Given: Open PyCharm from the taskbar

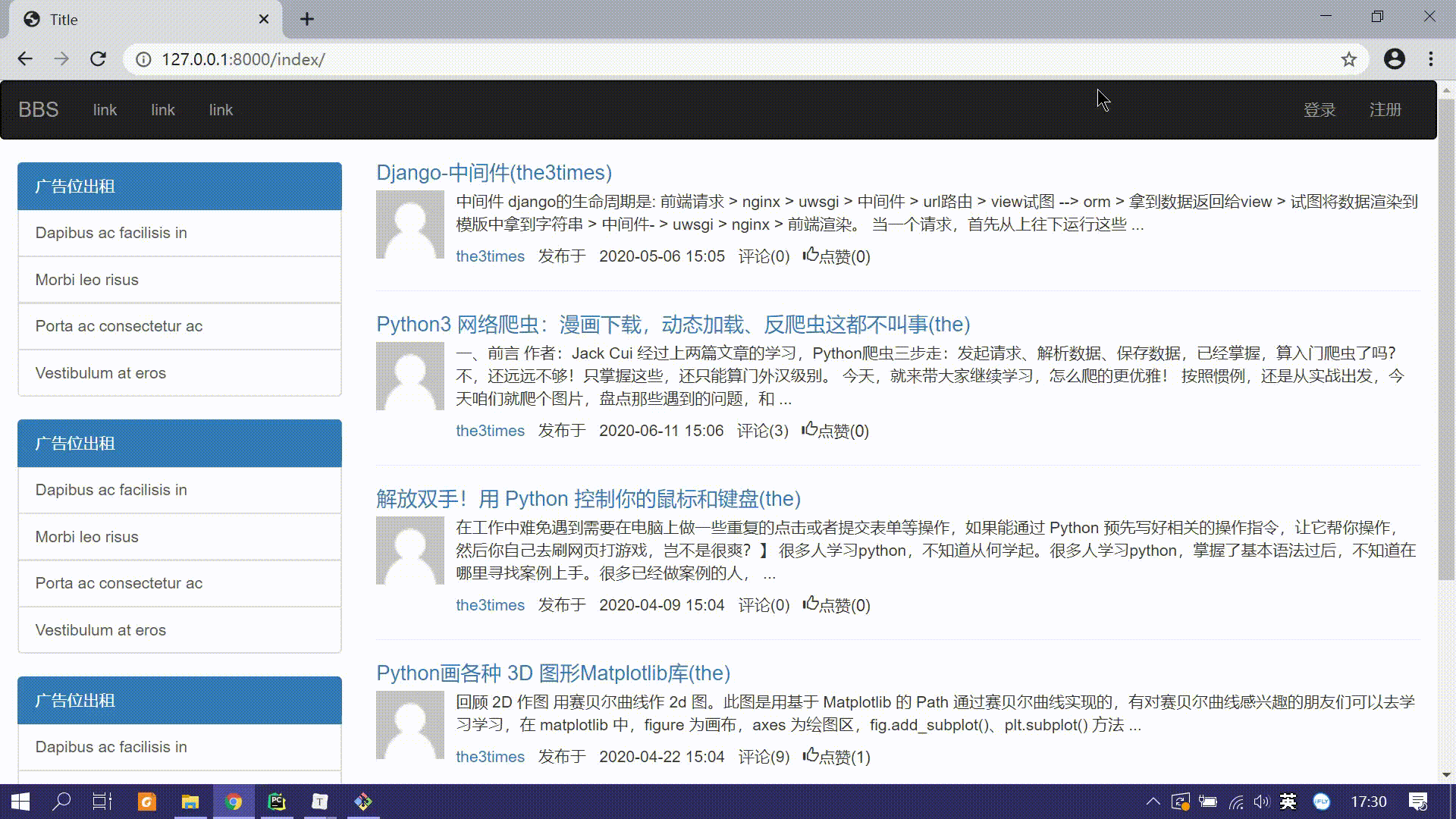Looking at the screenshot, I should click(x=277, y=802).
